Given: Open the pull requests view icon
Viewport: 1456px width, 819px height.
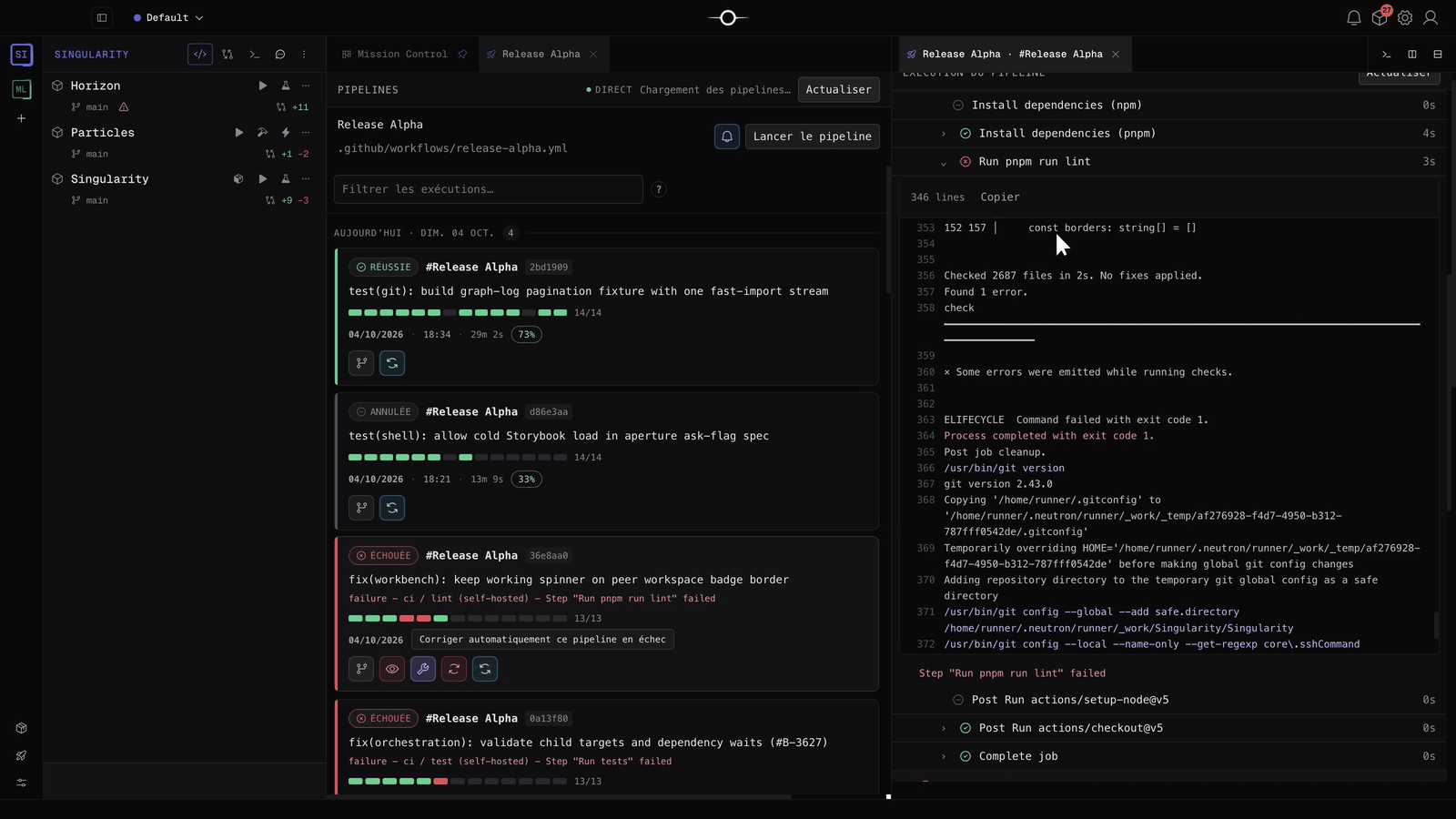Looking at the screenshot, I should pyautogui.click(x=227, y=55).
